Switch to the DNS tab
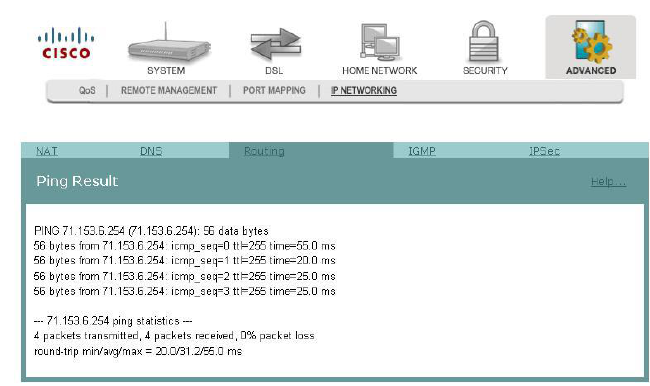Screen dimensions: 650x386 tap(151, 151)
